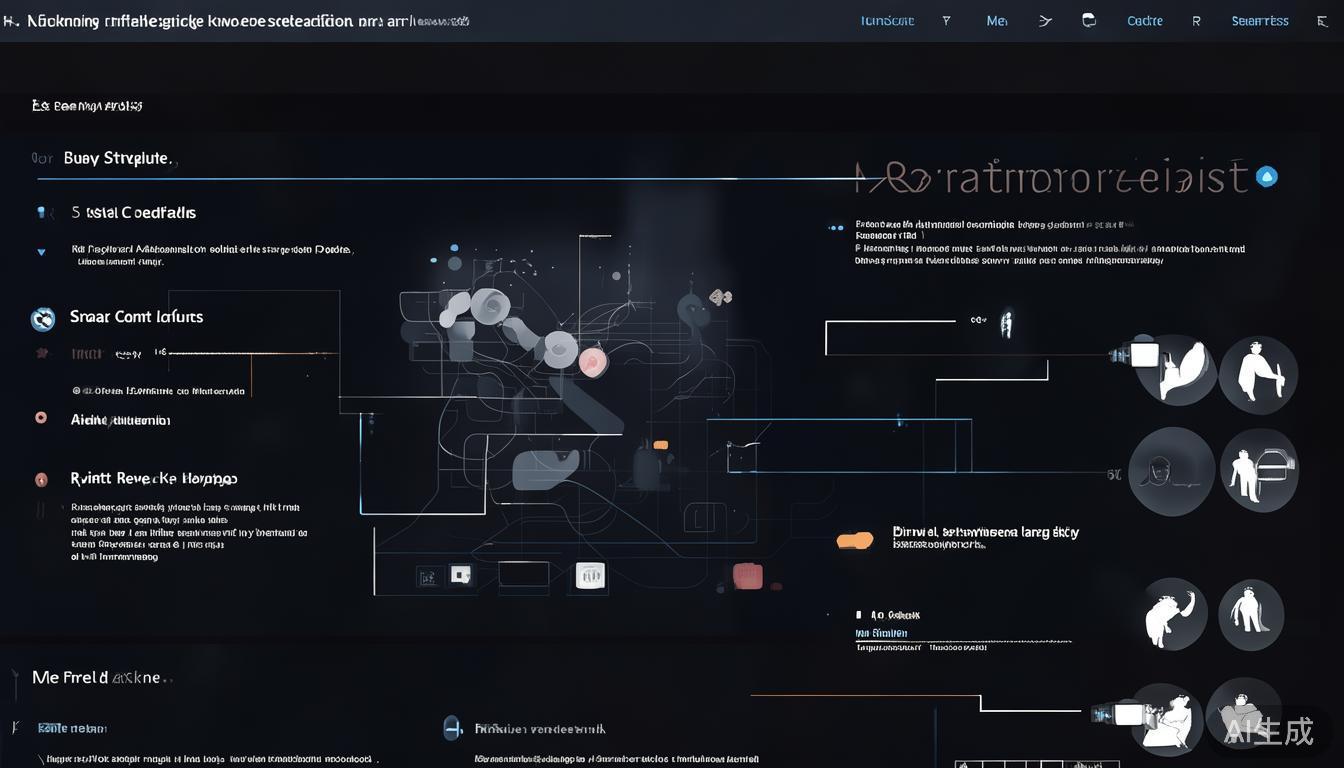This screenshot has width=1344, height=768.
Task: Toggle the blue marker beside S tstal Coedfatlis
Action: coord(41,212)
